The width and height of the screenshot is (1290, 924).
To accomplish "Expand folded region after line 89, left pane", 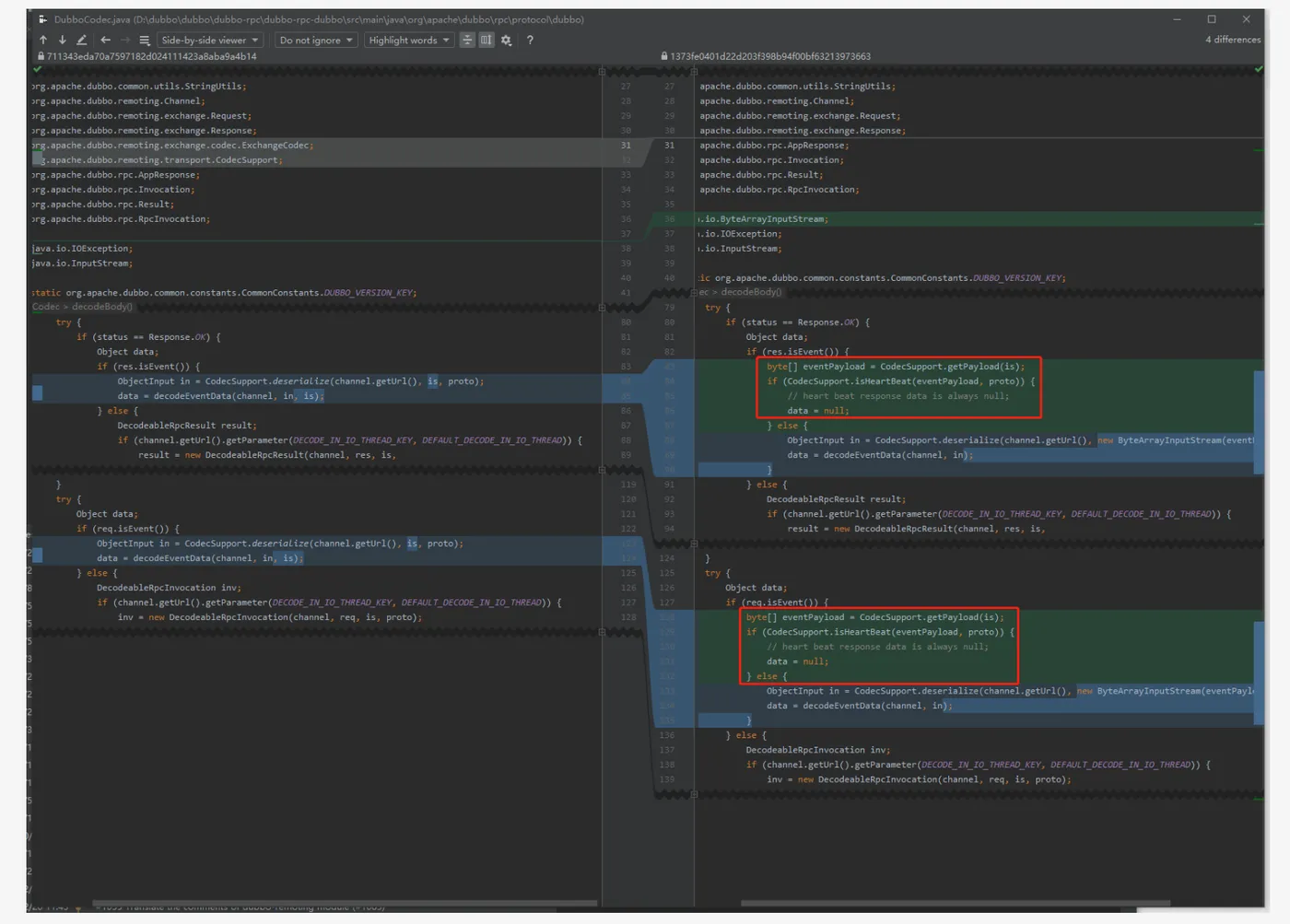I will [602, 470].
